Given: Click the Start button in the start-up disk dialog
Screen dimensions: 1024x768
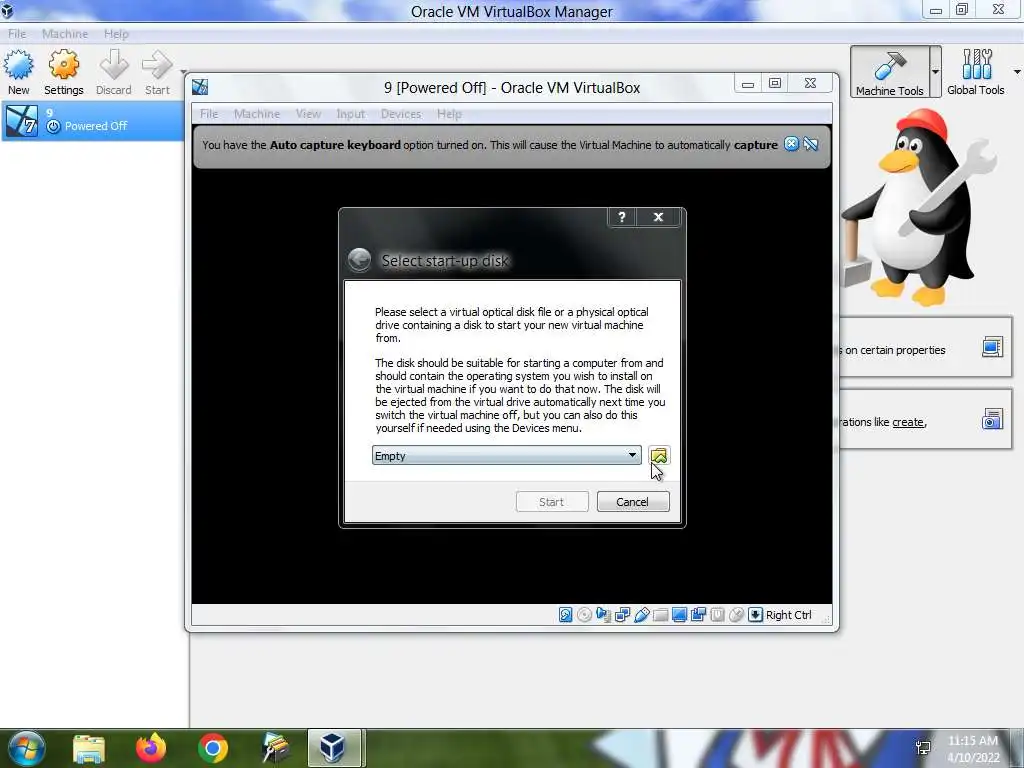Looking at the screenshot, I should tap(552, 502).
